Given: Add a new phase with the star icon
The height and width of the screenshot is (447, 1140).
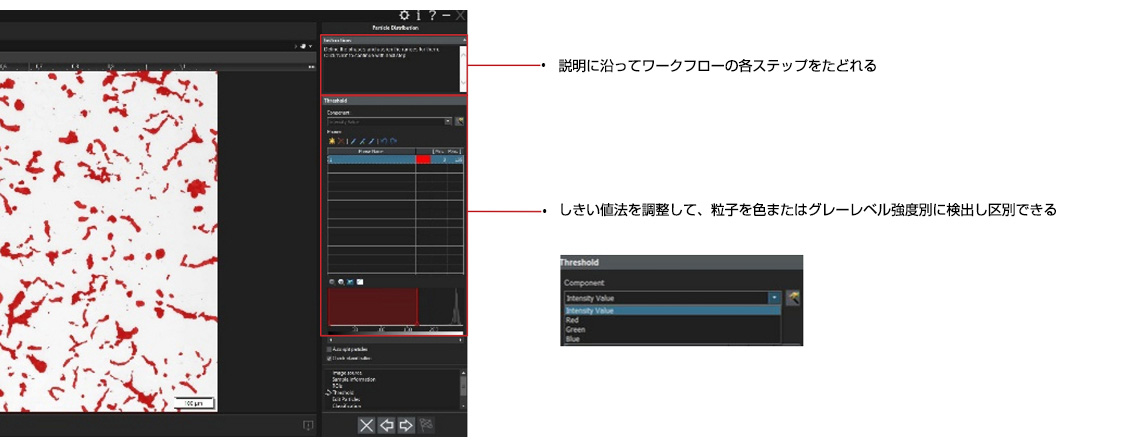Looking at the screenshot, I should (331, 141).
